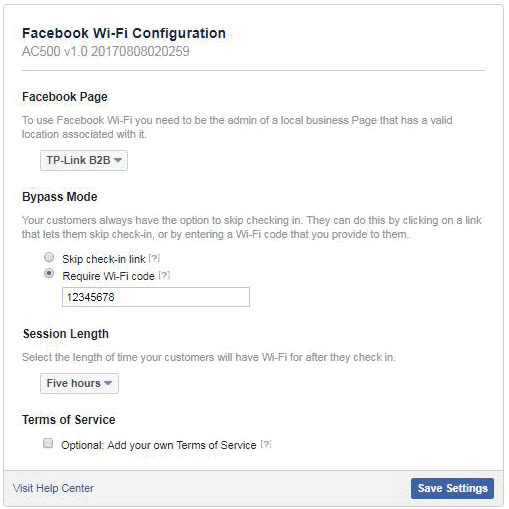The image size is (509, 509).
Task: Expand the Five hours session length dropdown
Action: [79, 383]
